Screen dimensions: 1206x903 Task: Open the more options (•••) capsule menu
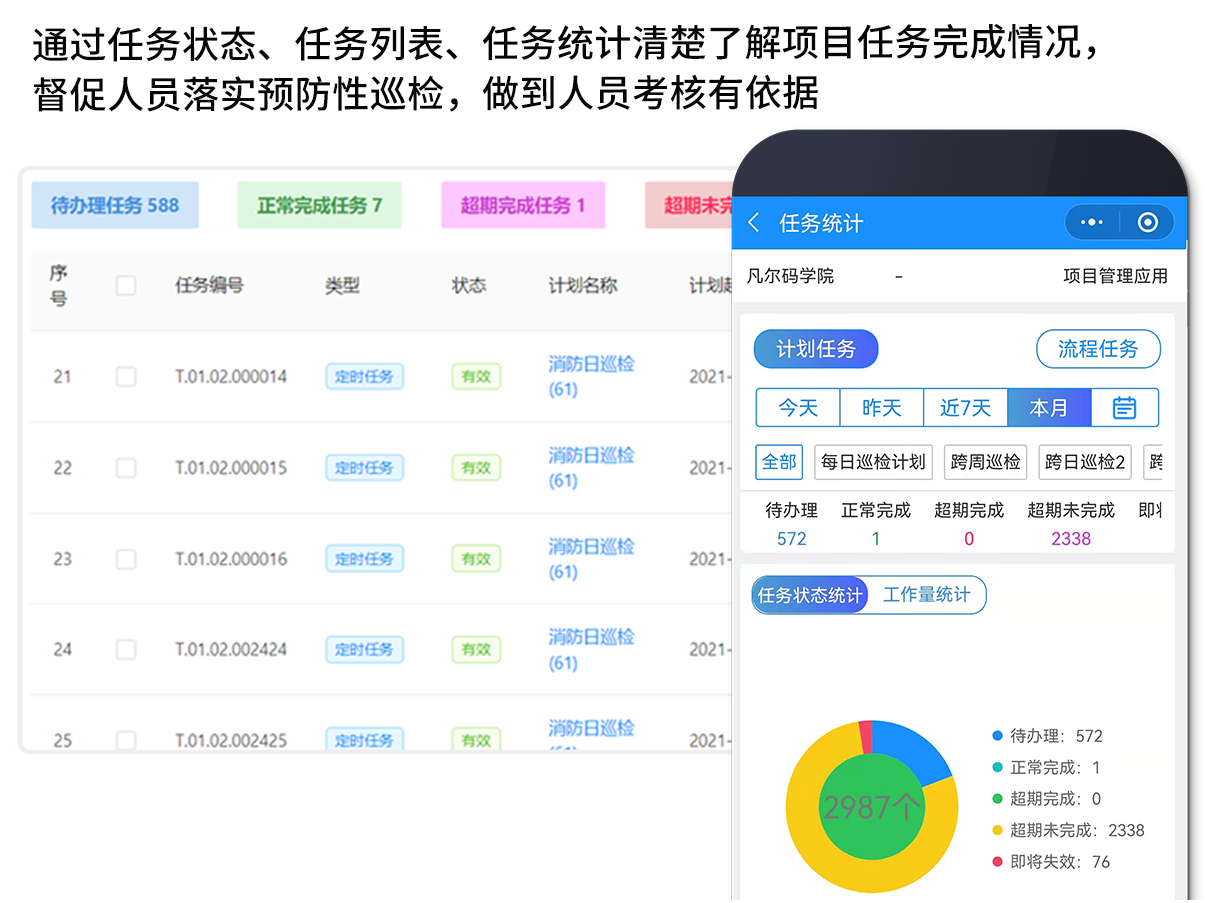coord(1092,222)
